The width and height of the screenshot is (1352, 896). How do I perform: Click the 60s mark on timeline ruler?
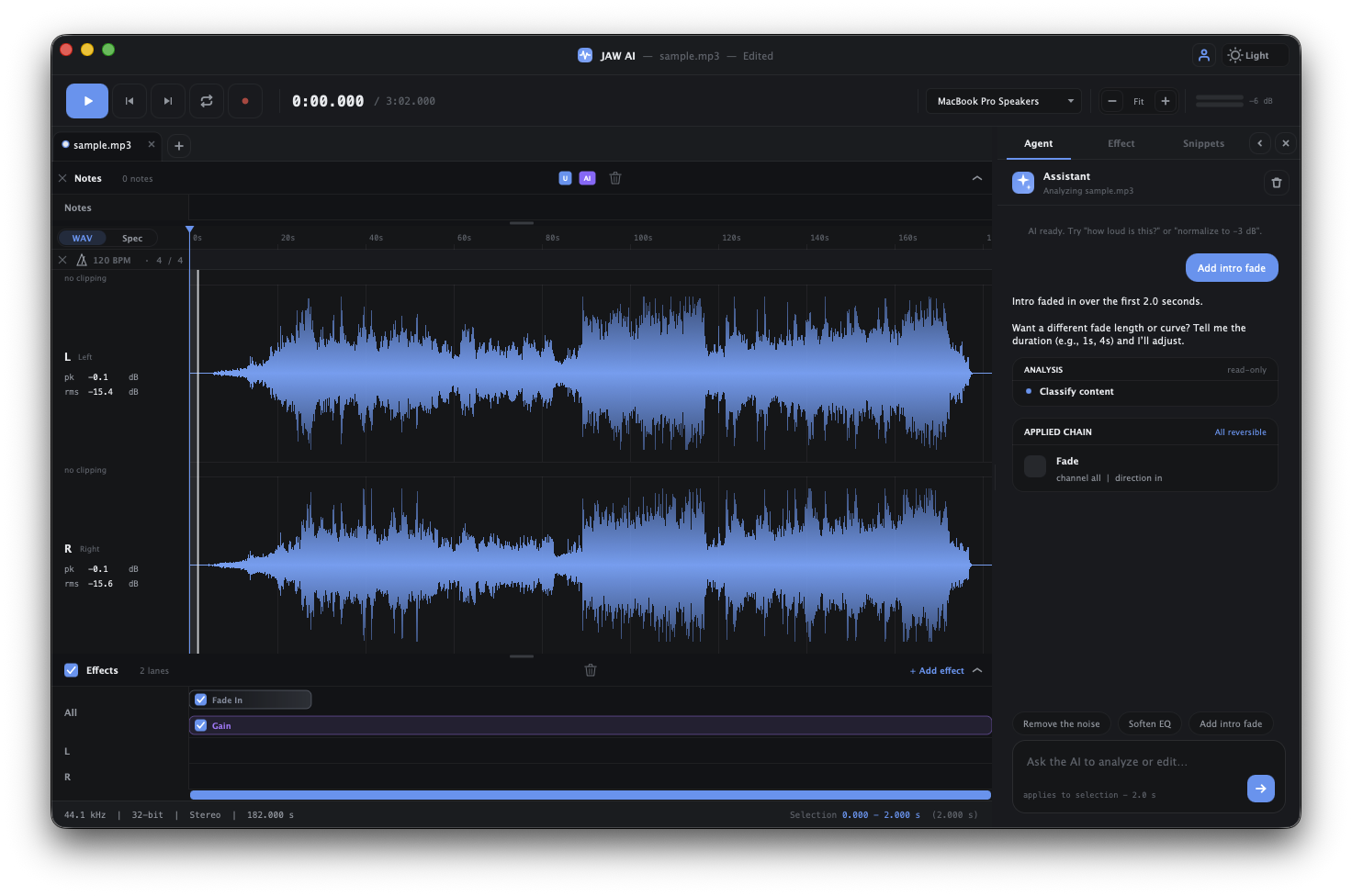coord(464,238)
